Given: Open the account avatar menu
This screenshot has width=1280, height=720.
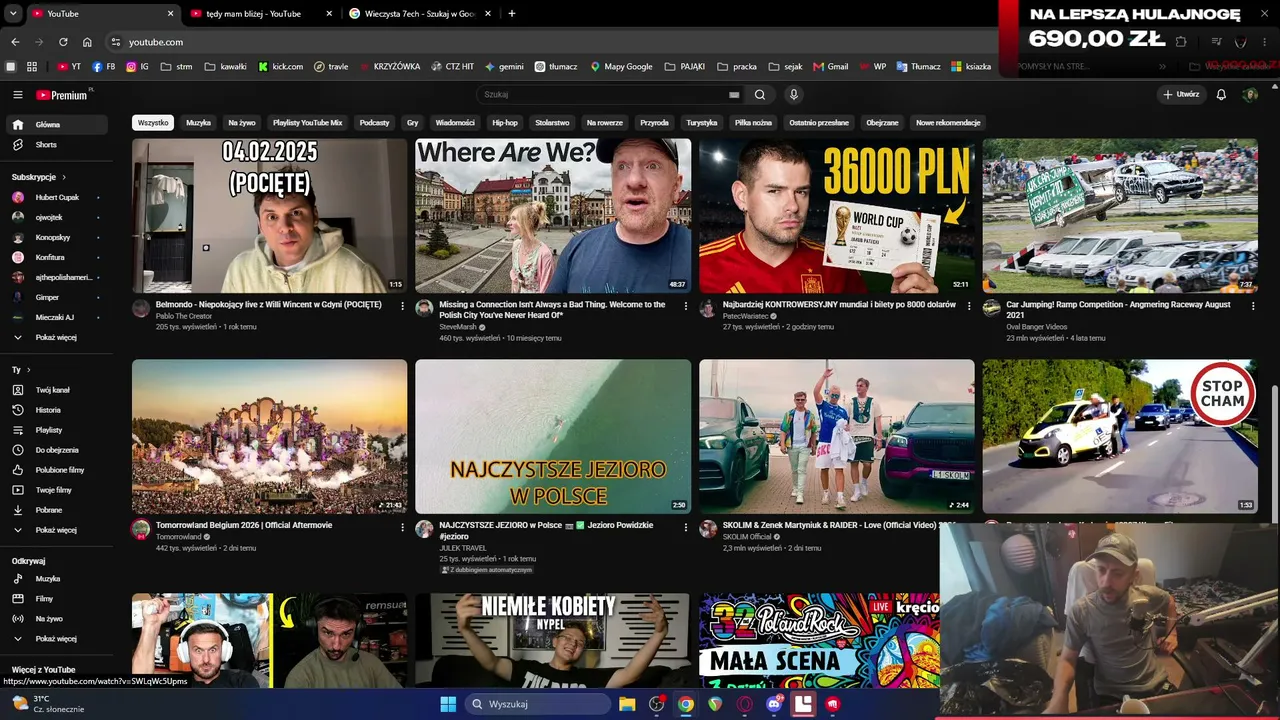Looking at the screenshot, I should 1250,95.
